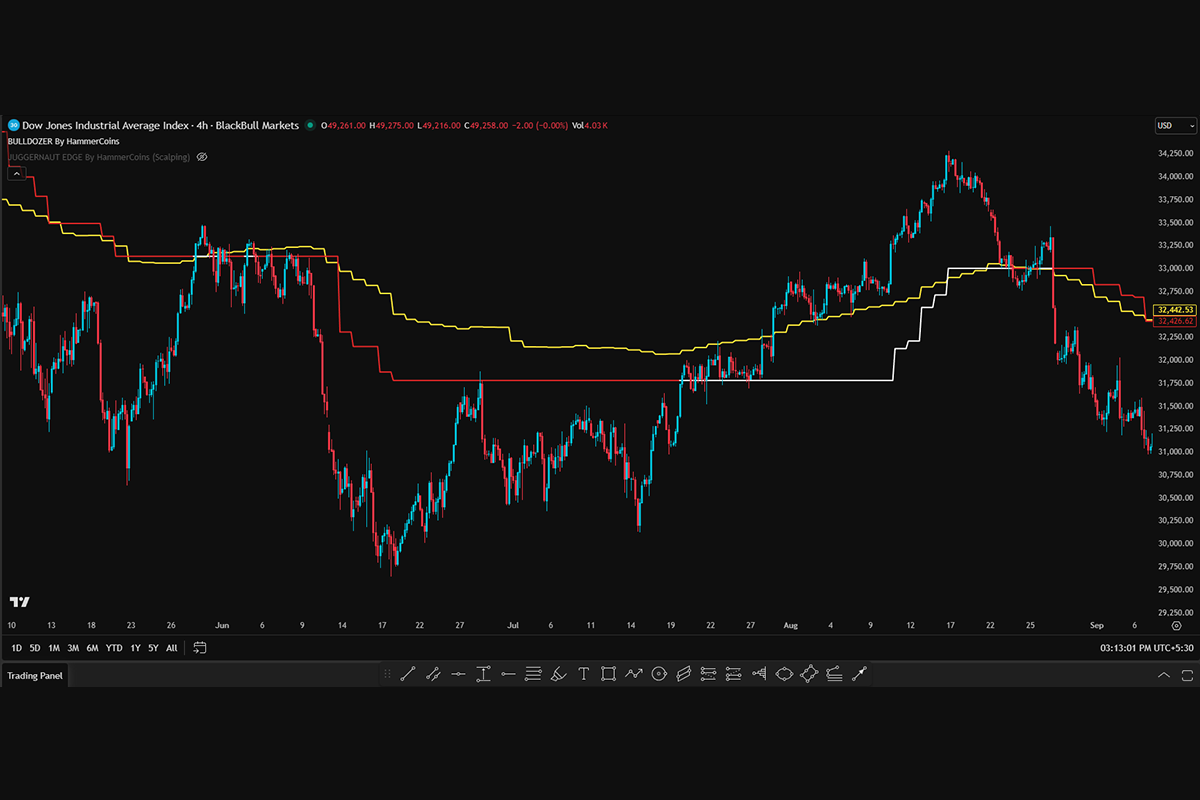This screenshot has height=800, width=1200.
Task: Pick the rectangle shape drawing tool
Action: (608, 675)
